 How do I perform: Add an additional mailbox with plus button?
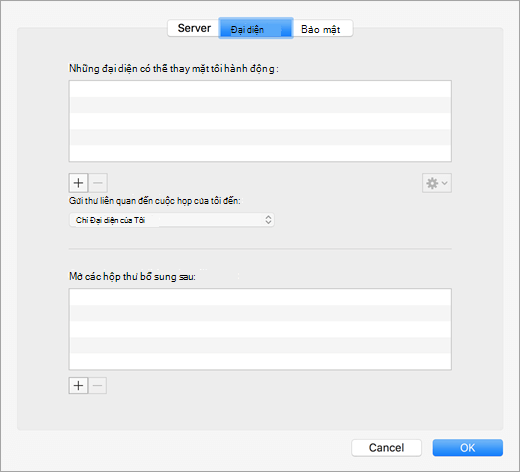click(x=78, y=386)
